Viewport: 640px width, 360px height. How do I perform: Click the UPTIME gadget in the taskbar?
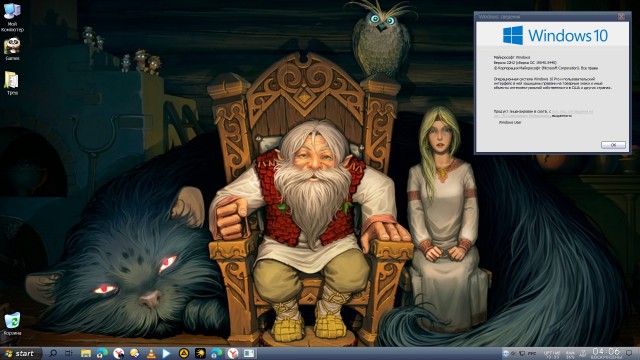tap(552, 354)
